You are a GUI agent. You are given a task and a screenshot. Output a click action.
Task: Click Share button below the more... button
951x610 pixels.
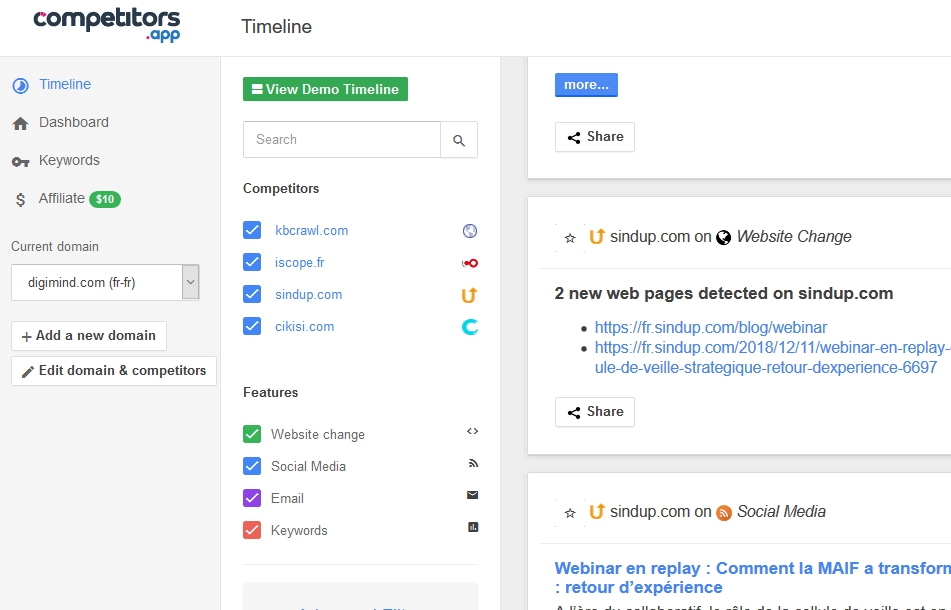[594, 137]
